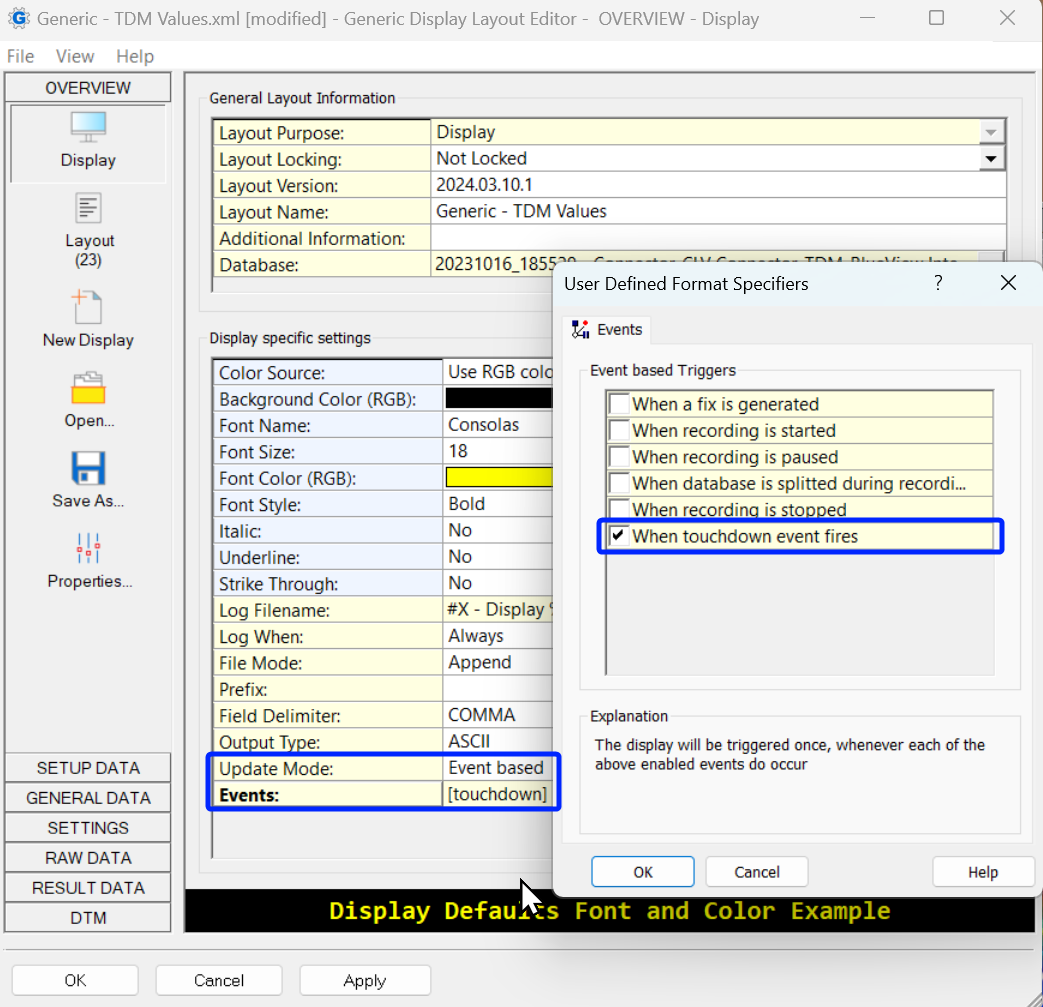The image size is (1043, 1007).
Task: Expand the GENERAL DATA section
Action: pyautogui.click(x=88, y=798)
